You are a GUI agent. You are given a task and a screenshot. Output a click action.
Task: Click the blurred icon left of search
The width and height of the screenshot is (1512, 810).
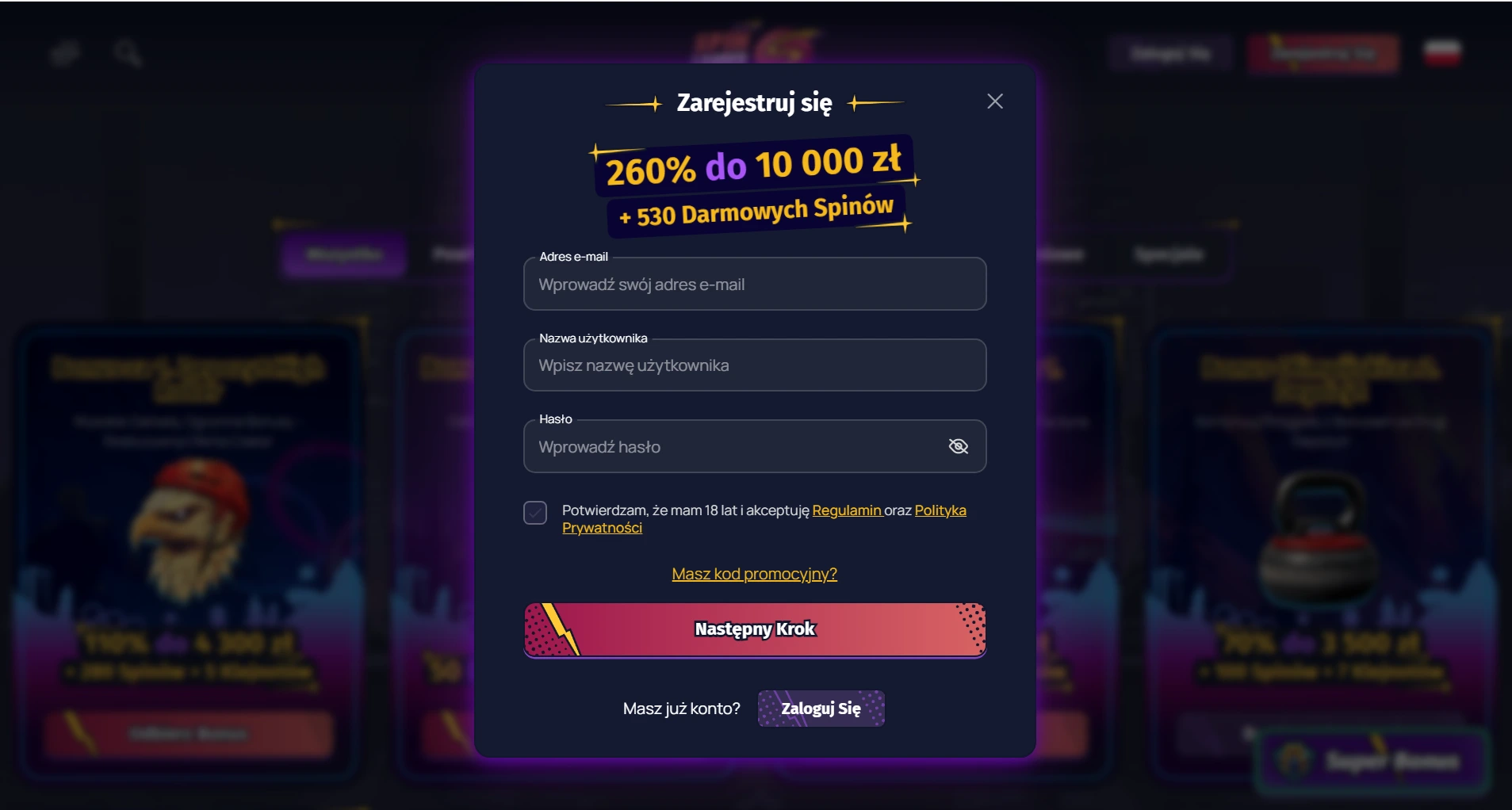click(x=65, y=54)
